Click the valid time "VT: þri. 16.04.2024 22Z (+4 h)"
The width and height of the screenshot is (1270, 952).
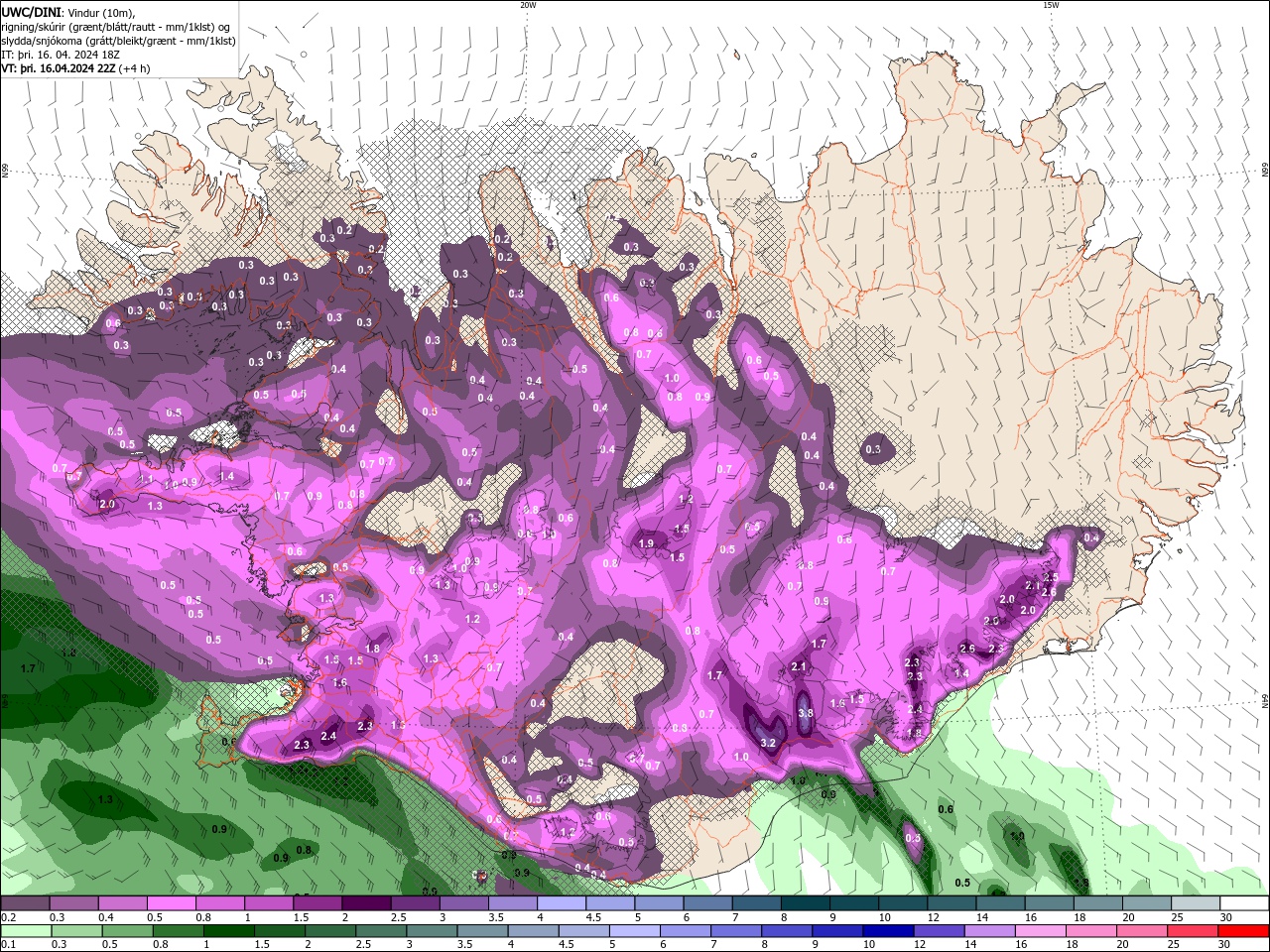(76, 68)
